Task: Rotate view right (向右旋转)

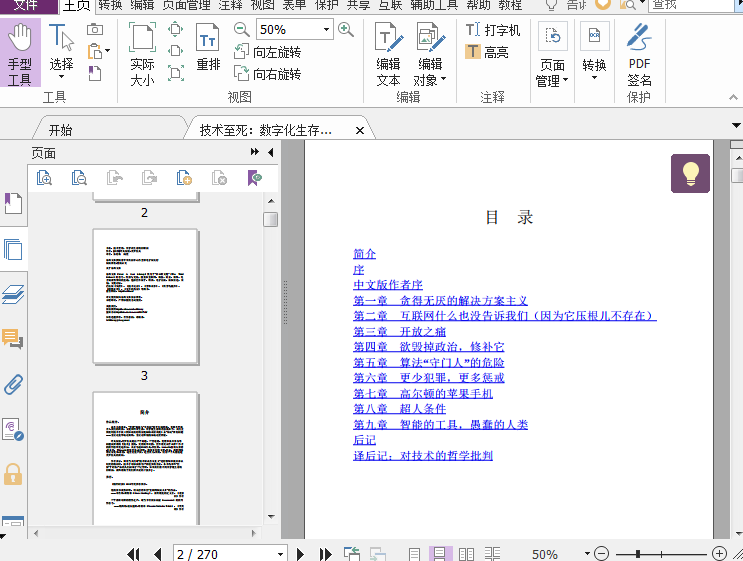Action: [268, 73]
